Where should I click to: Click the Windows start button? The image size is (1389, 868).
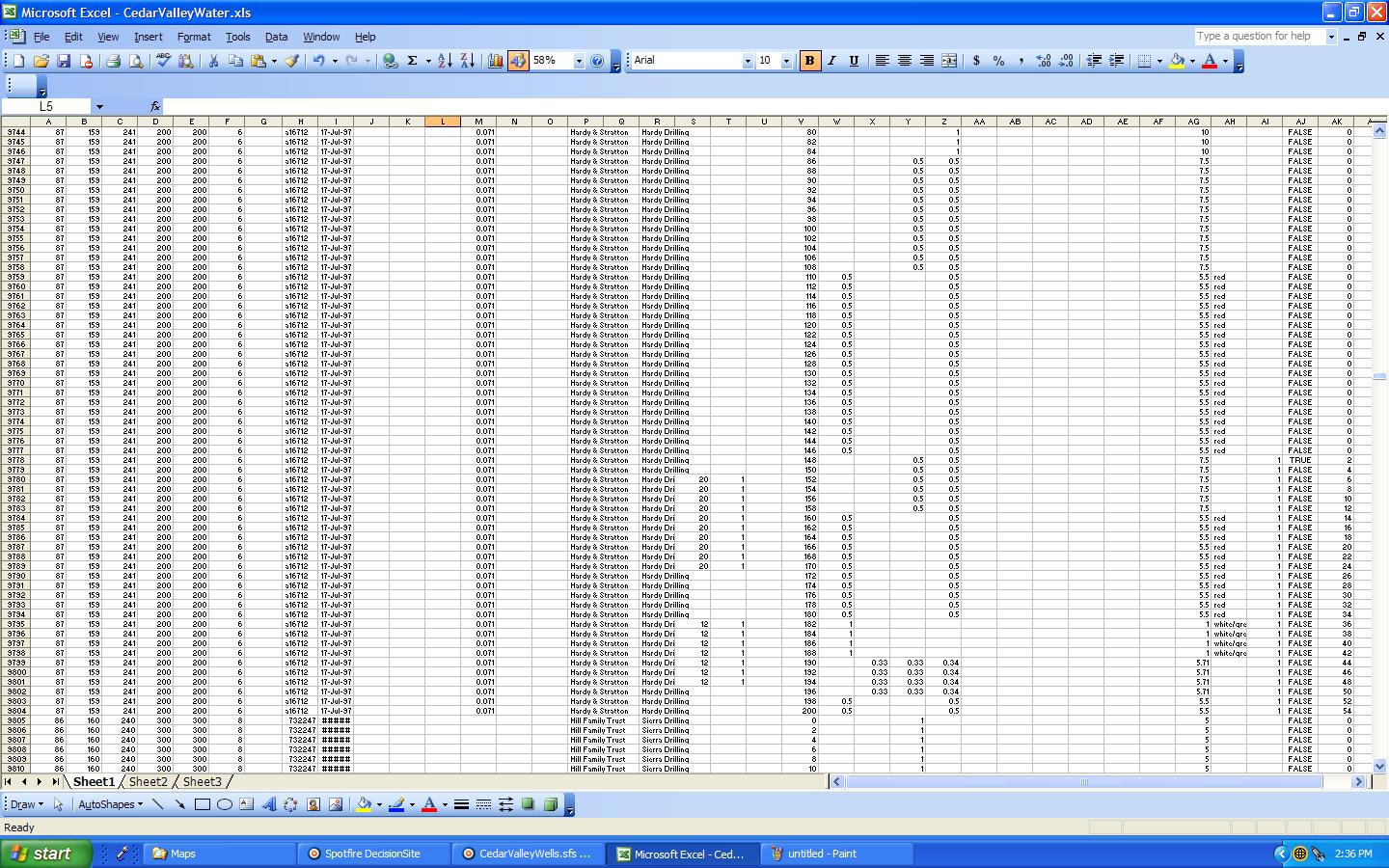[x=46, y=854]
